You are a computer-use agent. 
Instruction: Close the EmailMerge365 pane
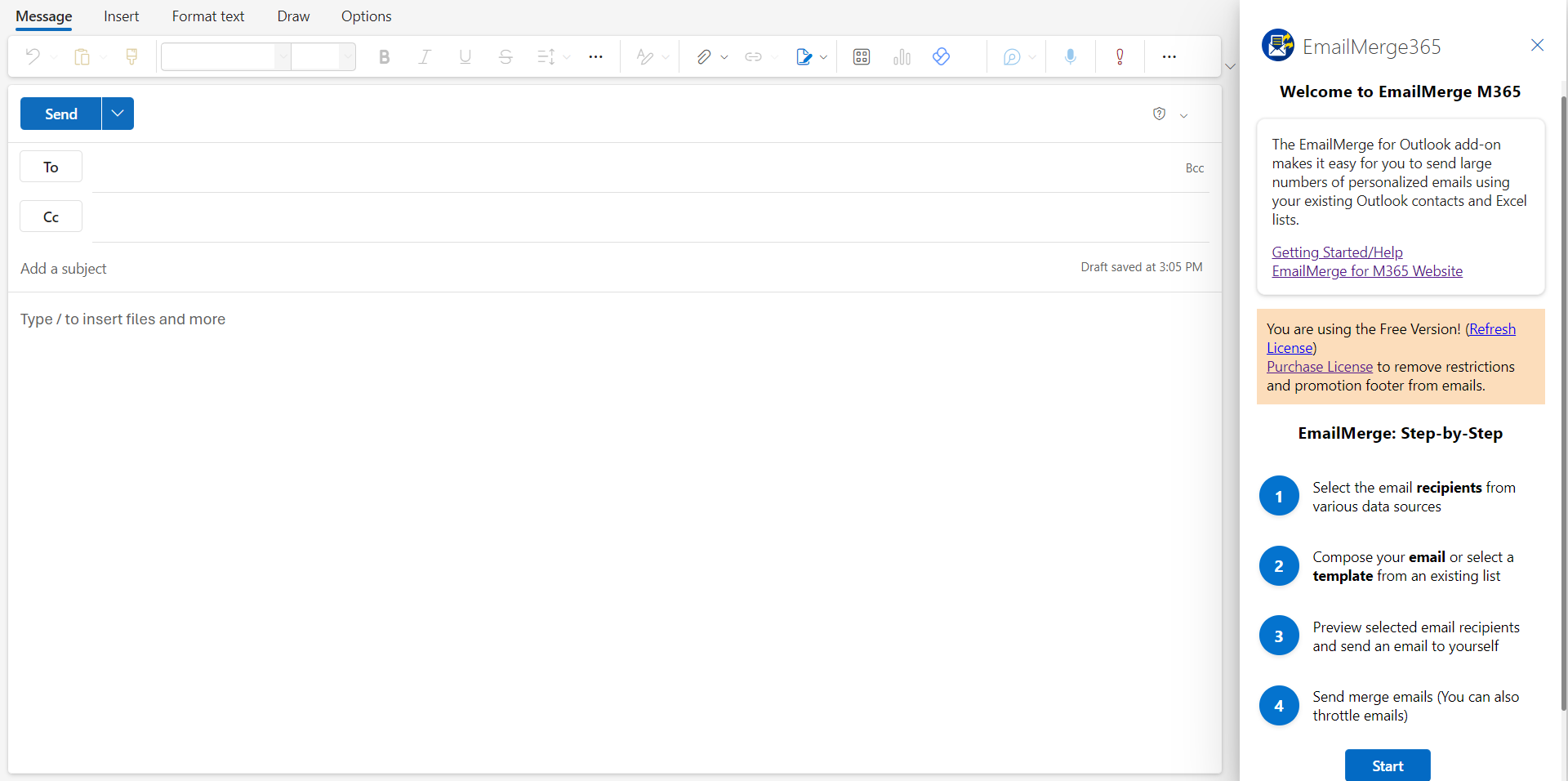1537,45
